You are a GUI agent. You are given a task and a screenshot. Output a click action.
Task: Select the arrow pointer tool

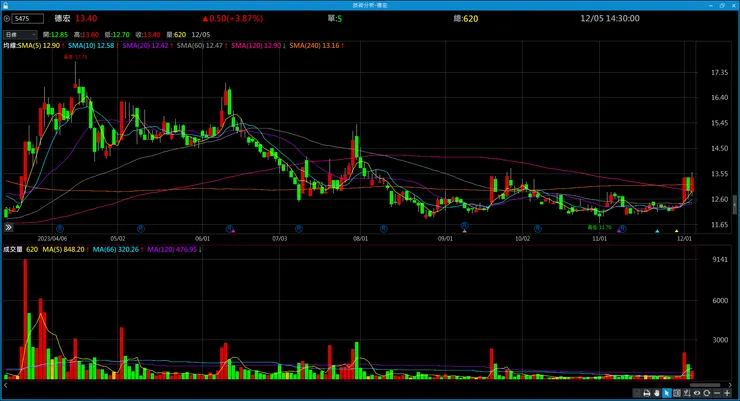click(667, 393)
